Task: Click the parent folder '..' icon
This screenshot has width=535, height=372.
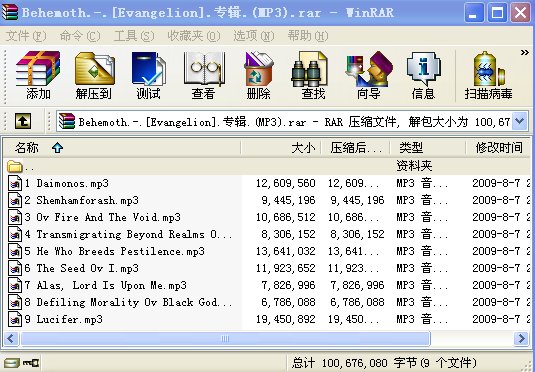Action: pos(15,167)
